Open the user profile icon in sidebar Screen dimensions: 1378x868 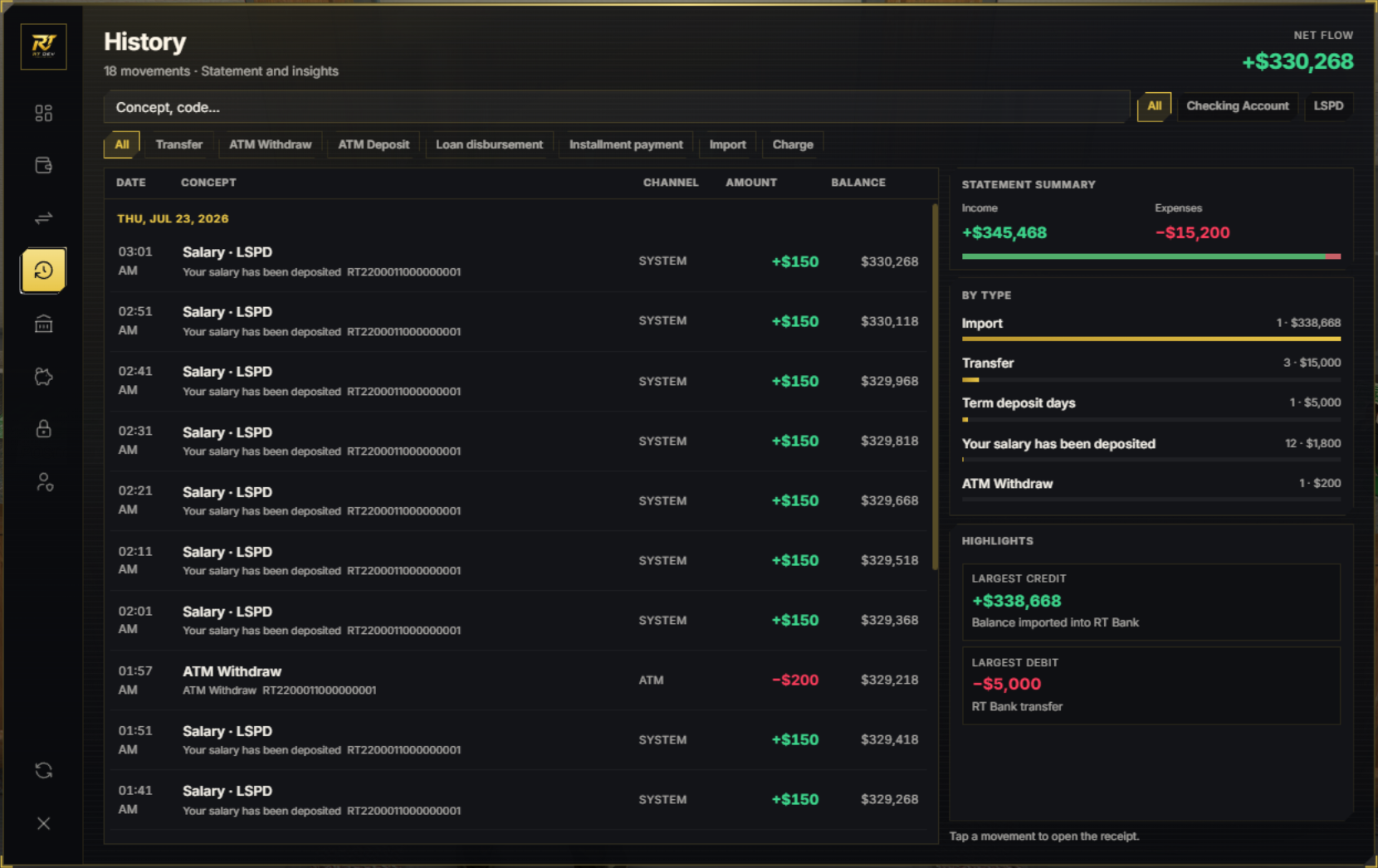point(44,482)
